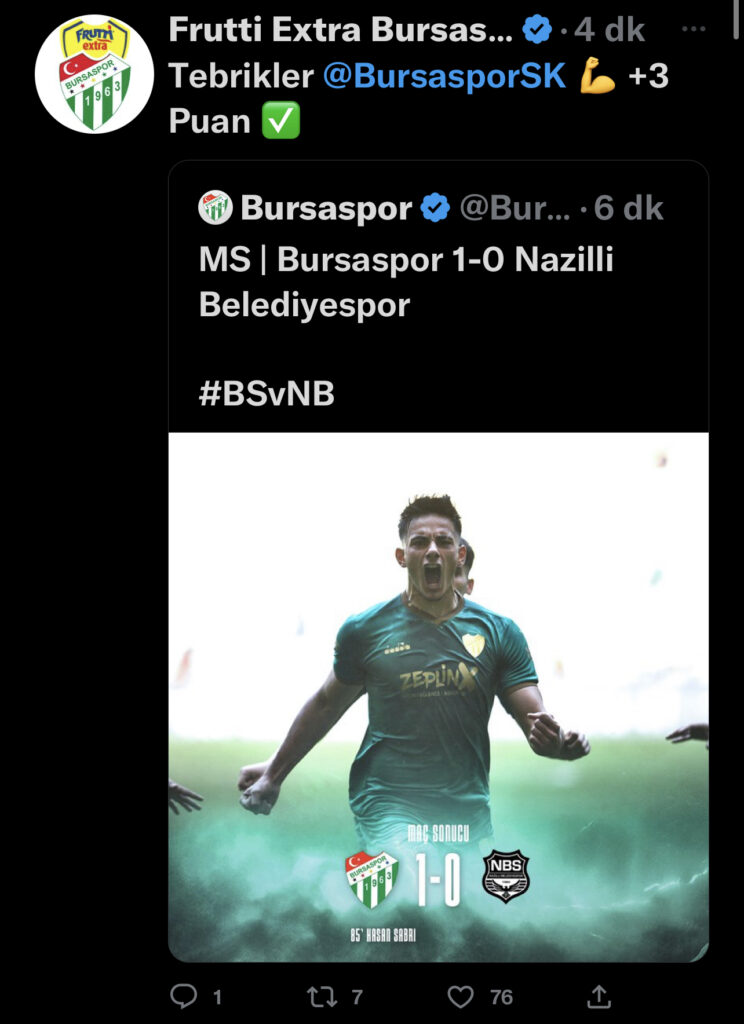The image size is (744, 1024).
Task: Click the Frutti Extra Bursas... account name
Action: click(340, 30)
